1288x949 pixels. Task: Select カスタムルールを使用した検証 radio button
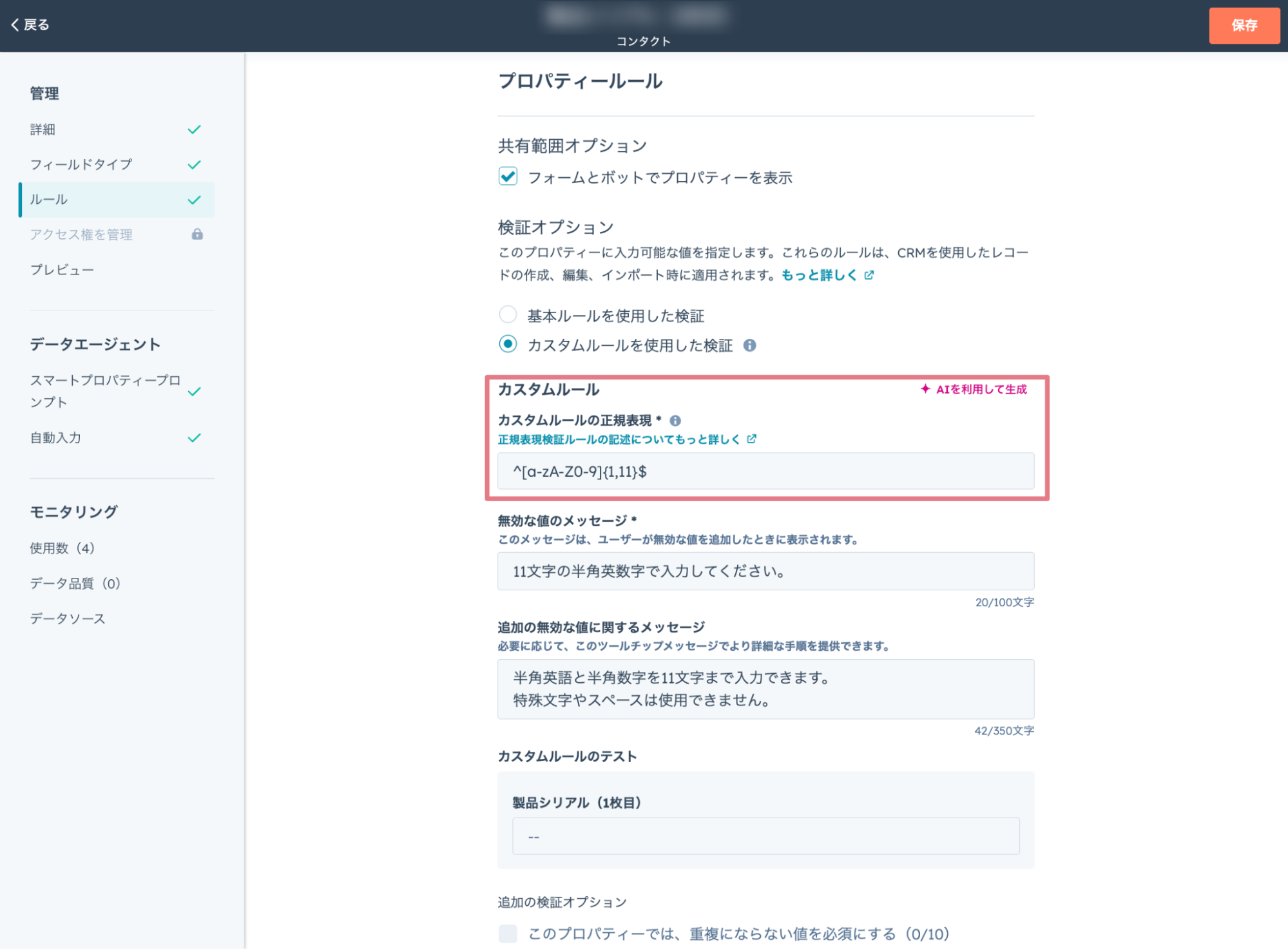[508, 344]
